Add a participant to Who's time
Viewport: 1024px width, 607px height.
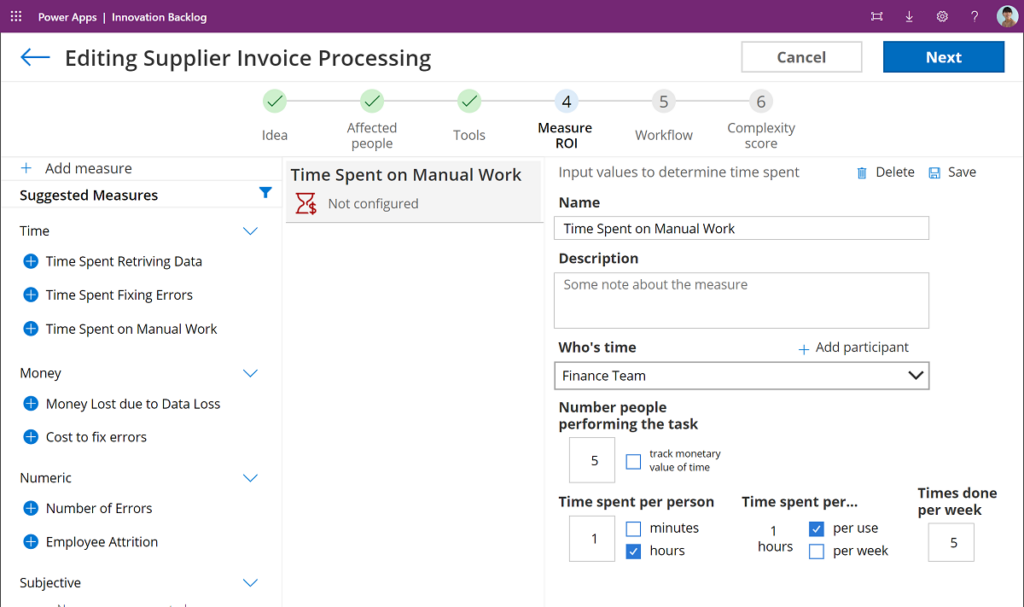point(853,347)
